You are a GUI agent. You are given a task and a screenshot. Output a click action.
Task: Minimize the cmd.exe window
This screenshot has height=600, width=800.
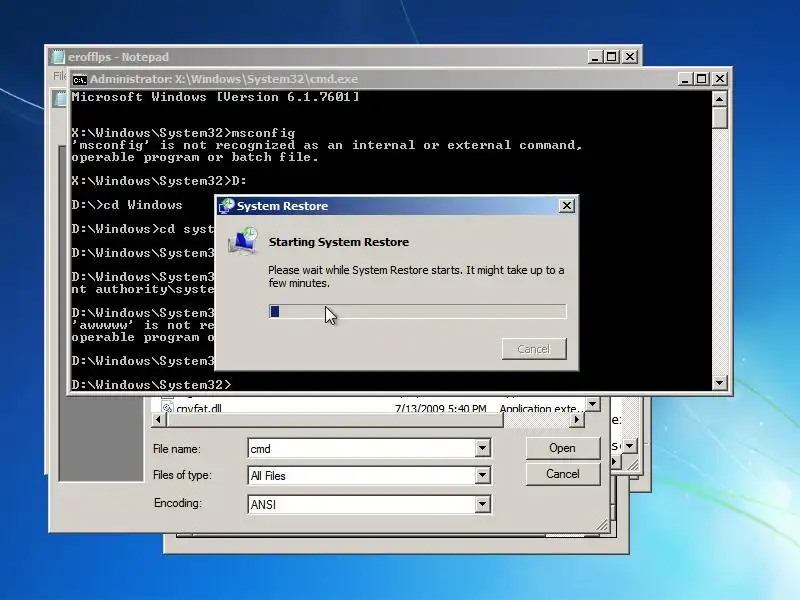[x=685, y=79]
